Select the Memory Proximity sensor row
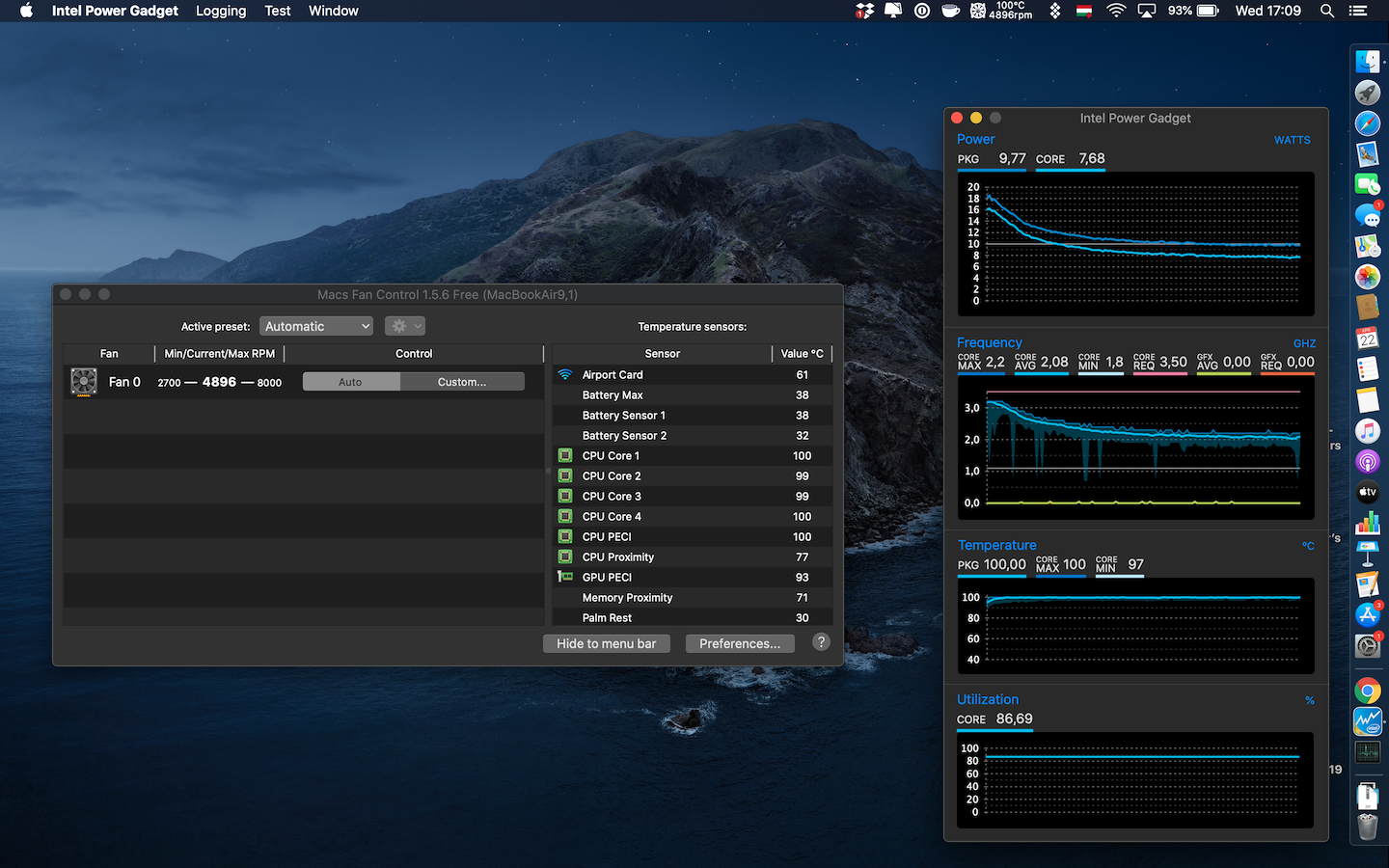The image size is (1389, 868). pyautogui.click(x=692, y=597)
